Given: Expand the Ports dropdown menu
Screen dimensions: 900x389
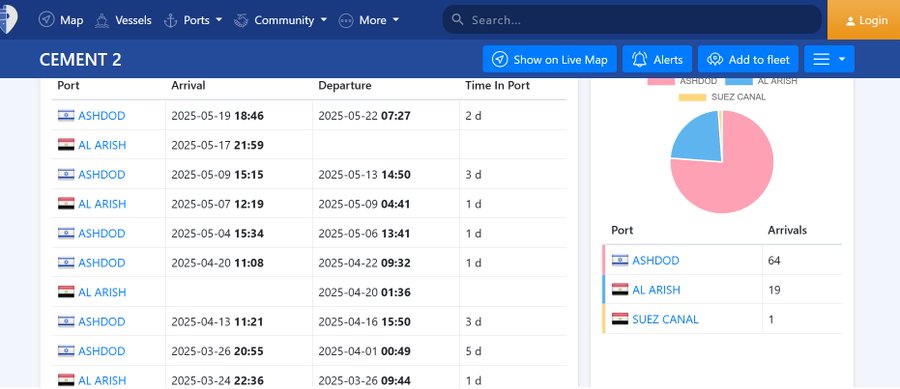Looking at the screenshot, I should pos(219,20).
